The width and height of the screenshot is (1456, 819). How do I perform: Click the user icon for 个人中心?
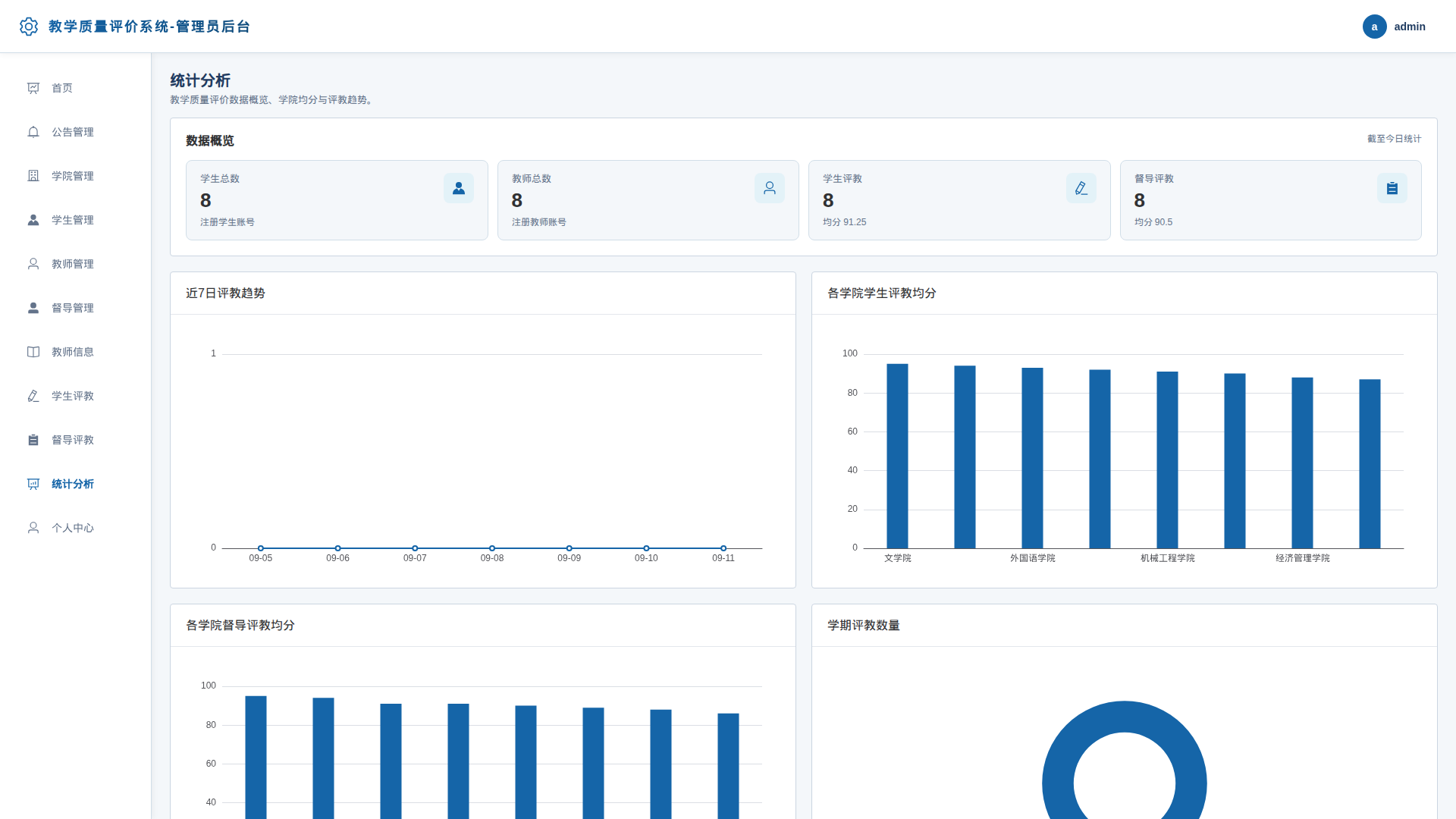pyautogui.click(x=33, y=528)
